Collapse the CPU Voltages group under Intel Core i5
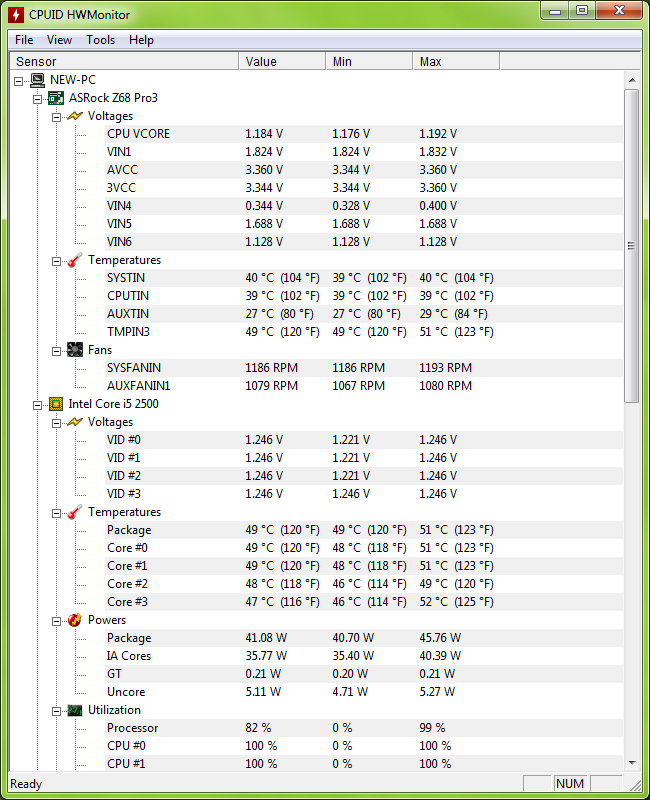The image size is (650, 800). pyautogui.click(x=56, y=423)
